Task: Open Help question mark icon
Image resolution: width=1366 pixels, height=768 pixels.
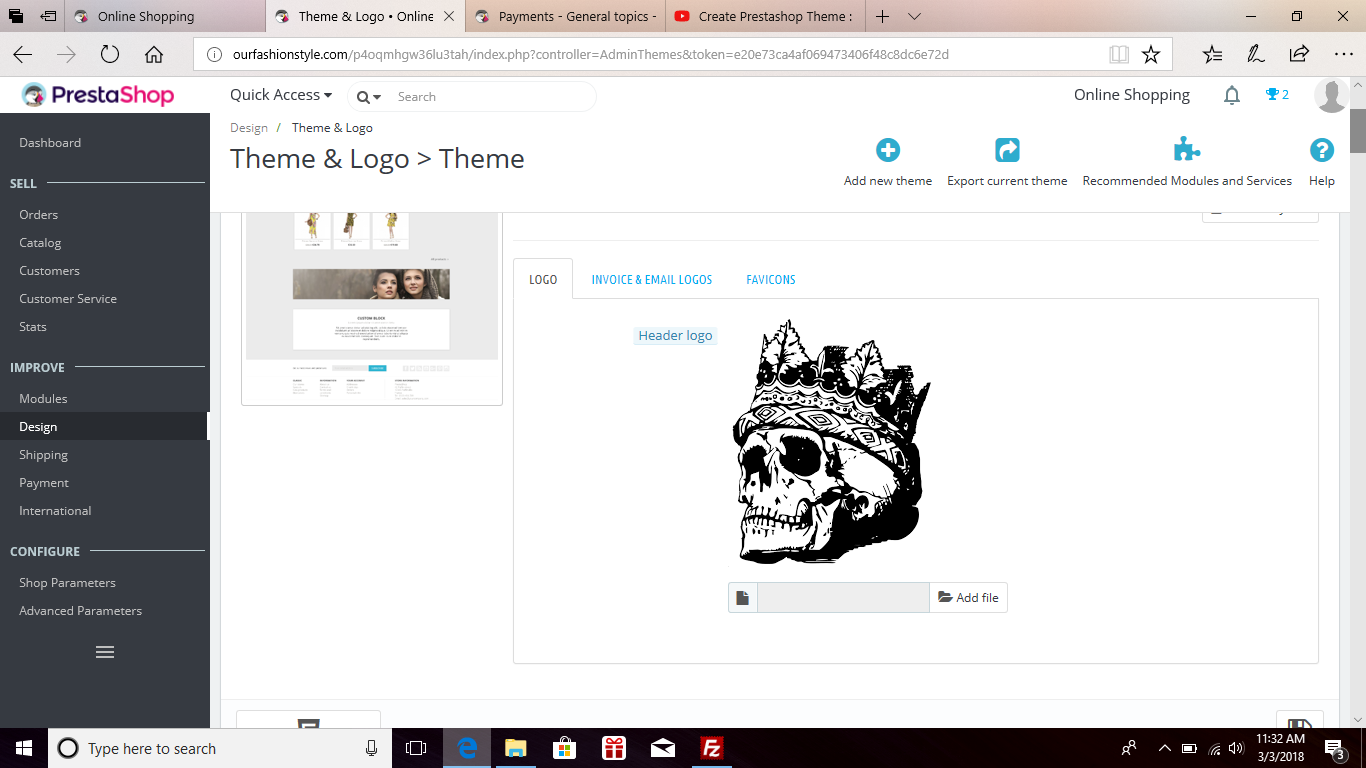Action: click(x=1322, y=150)
